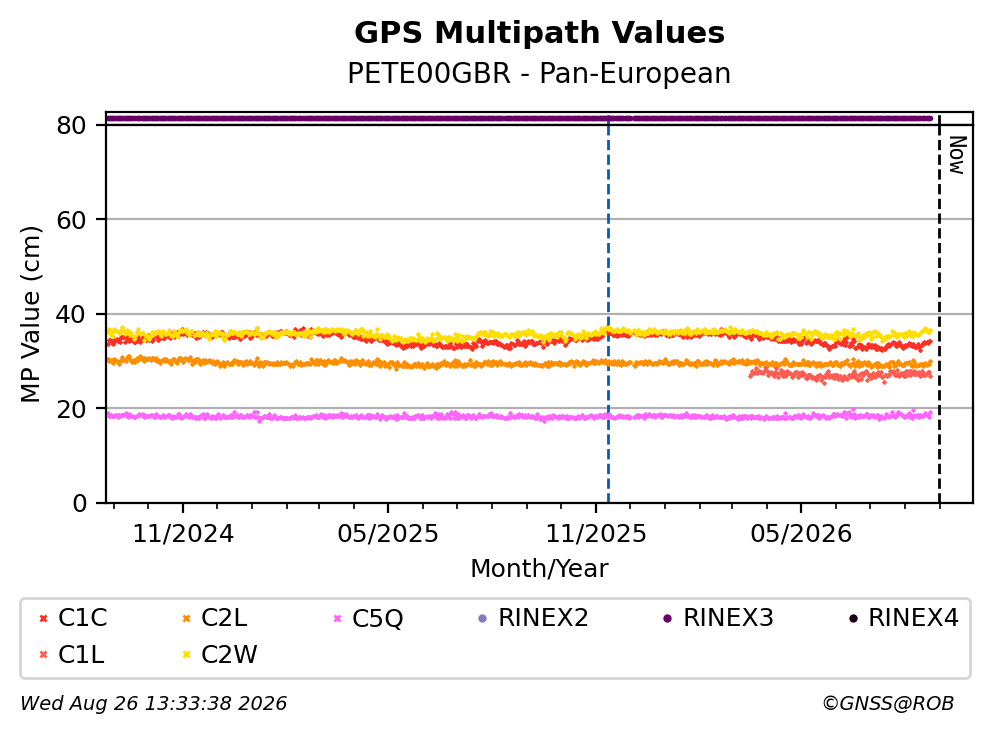Click the red C1C legend marker
Image resolution: width=993 pixels, height=734 pixels.
tap(43, 618)
